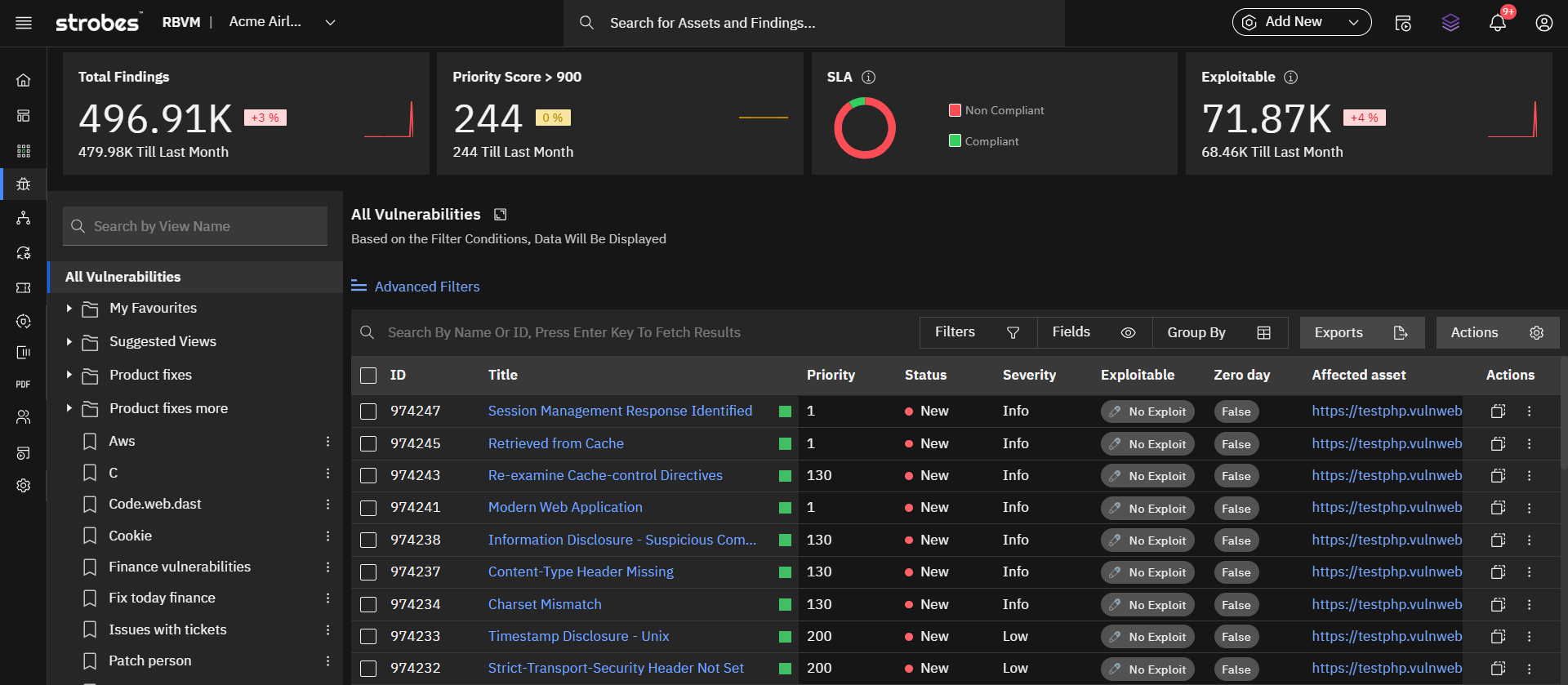Select the All Vulnerabilities view
Viewport: 1568px width, 685px height.
tap(196, 277)
